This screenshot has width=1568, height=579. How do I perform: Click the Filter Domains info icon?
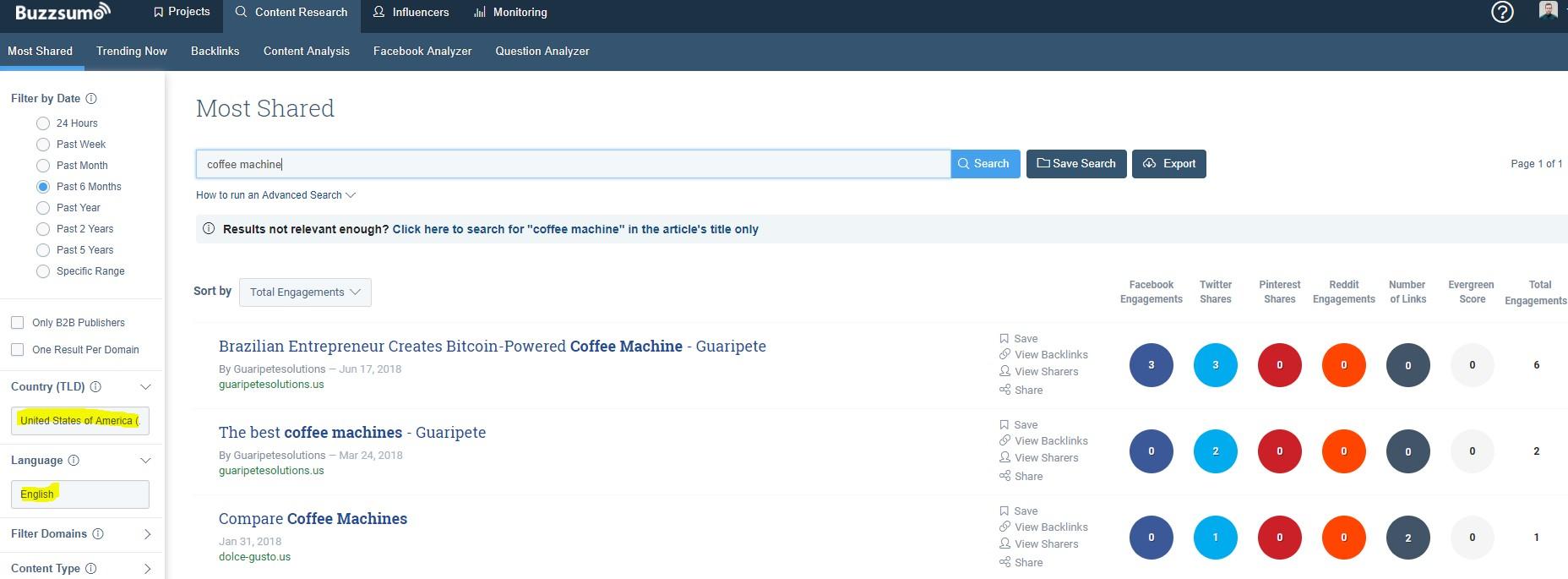[x=98, y=534]
